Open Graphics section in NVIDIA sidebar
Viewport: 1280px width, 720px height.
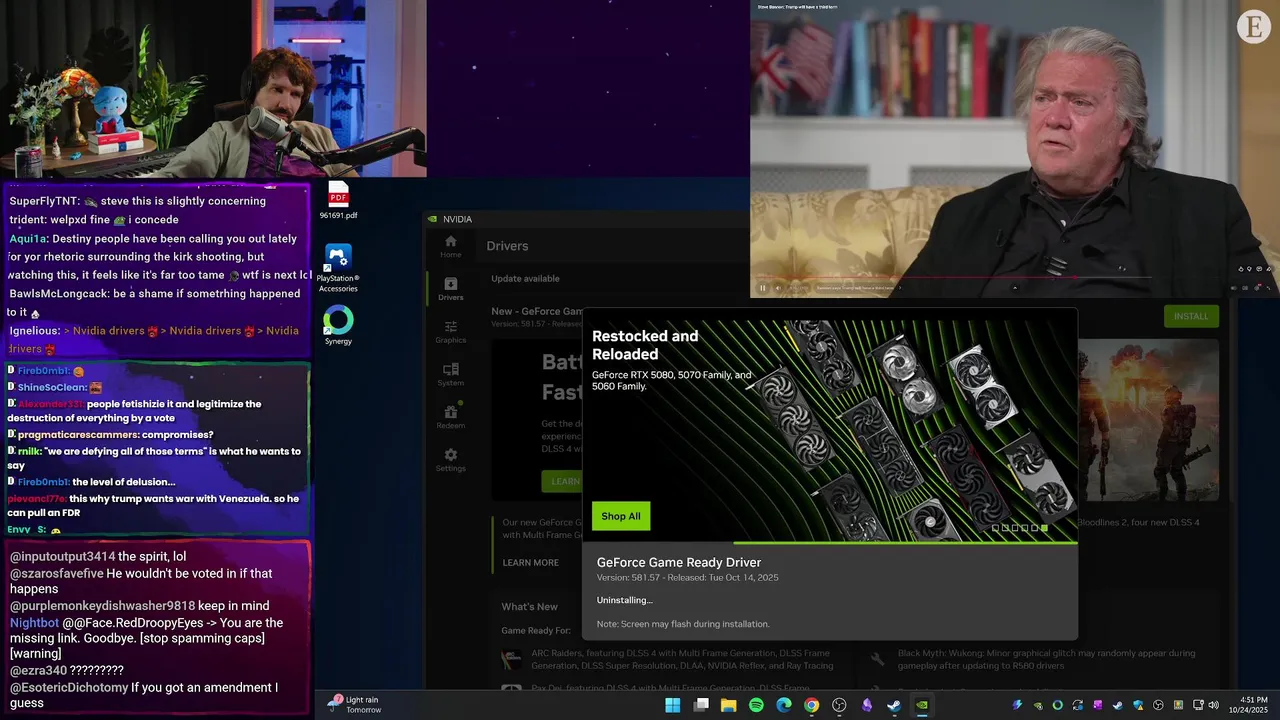tap(450, 332)
